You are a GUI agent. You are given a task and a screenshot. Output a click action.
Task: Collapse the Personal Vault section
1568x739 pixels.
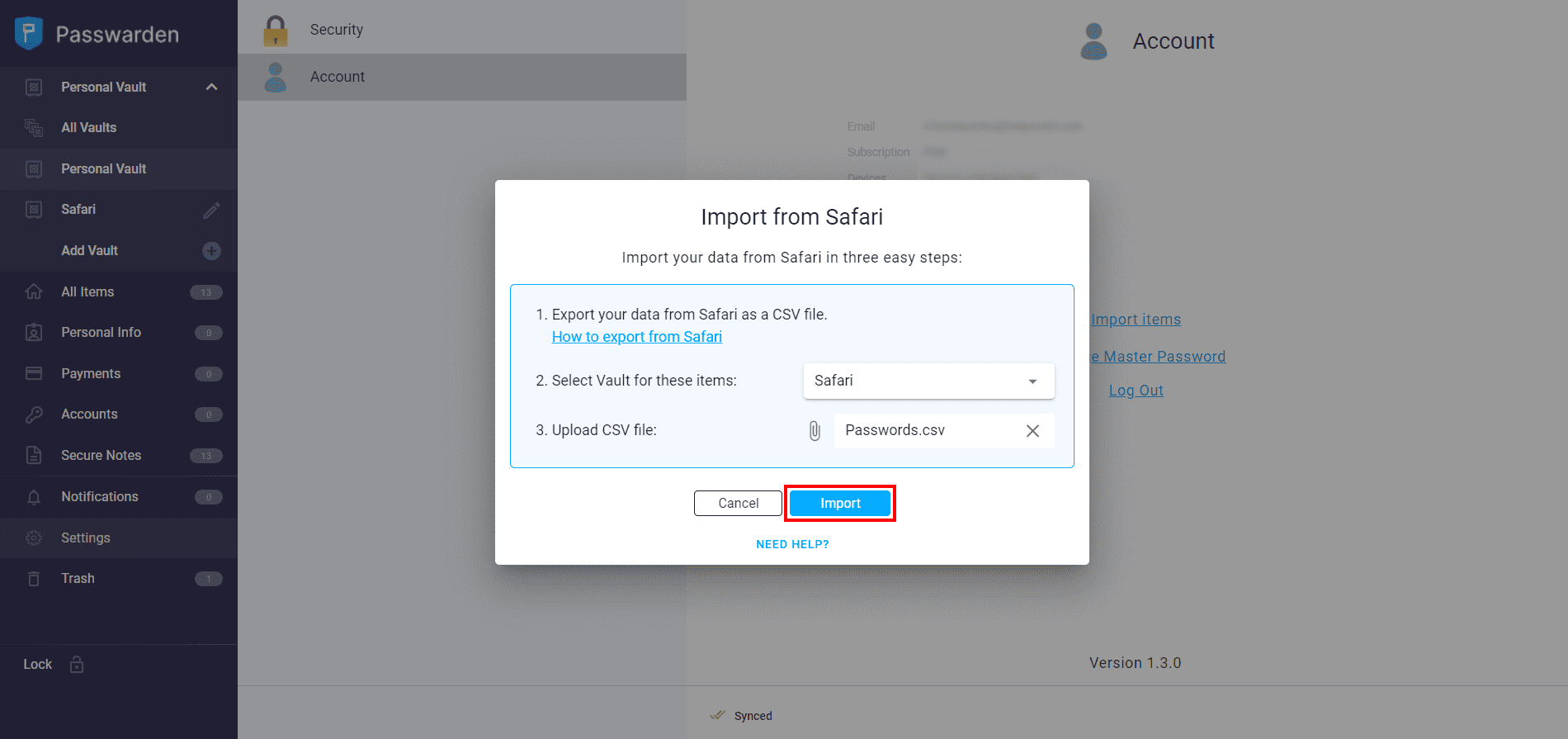coord(211,86)
